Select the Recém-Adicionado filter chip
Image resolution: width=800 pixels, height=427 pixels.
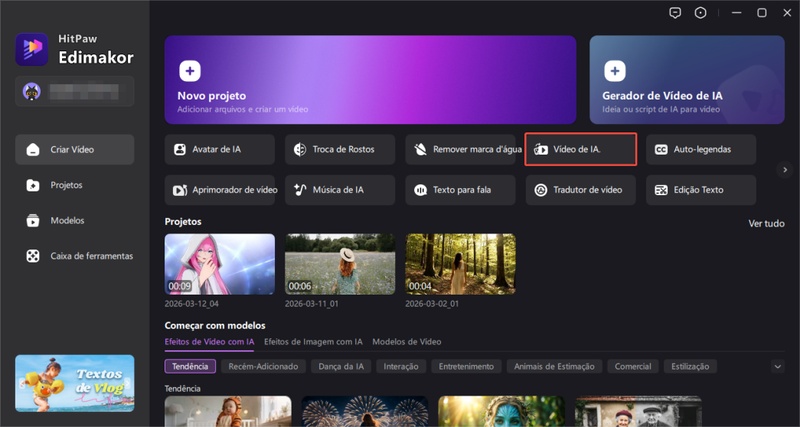[x=263, y=366]
